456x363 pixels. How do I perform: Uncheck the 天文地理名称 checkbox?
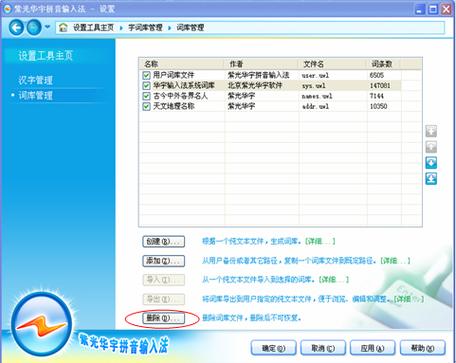point(146,106)
